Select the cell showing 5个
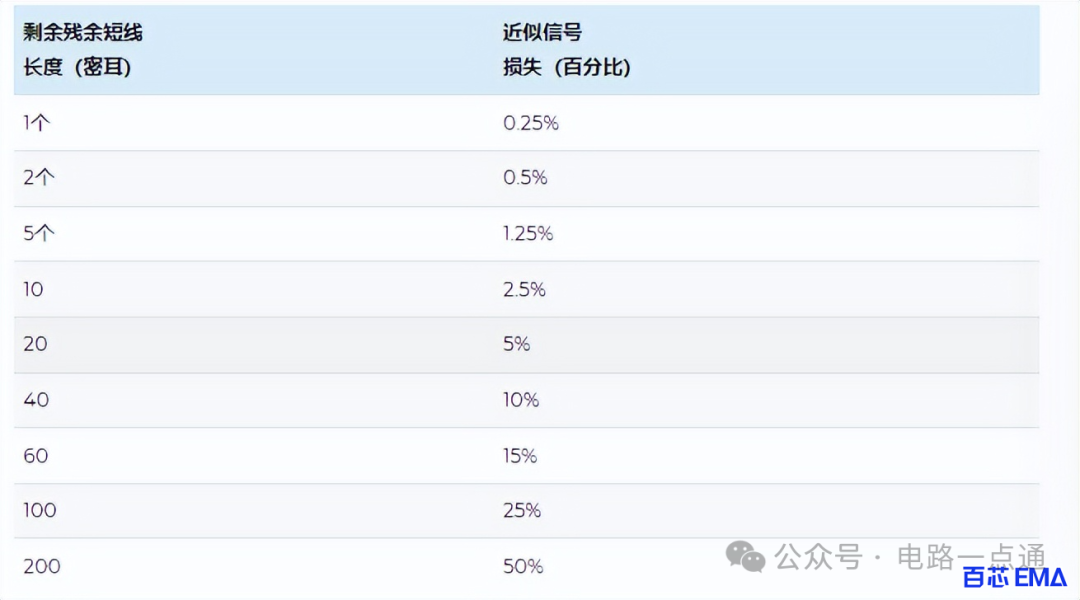Viewport: 1080px width, 600px height. [39, 234]
